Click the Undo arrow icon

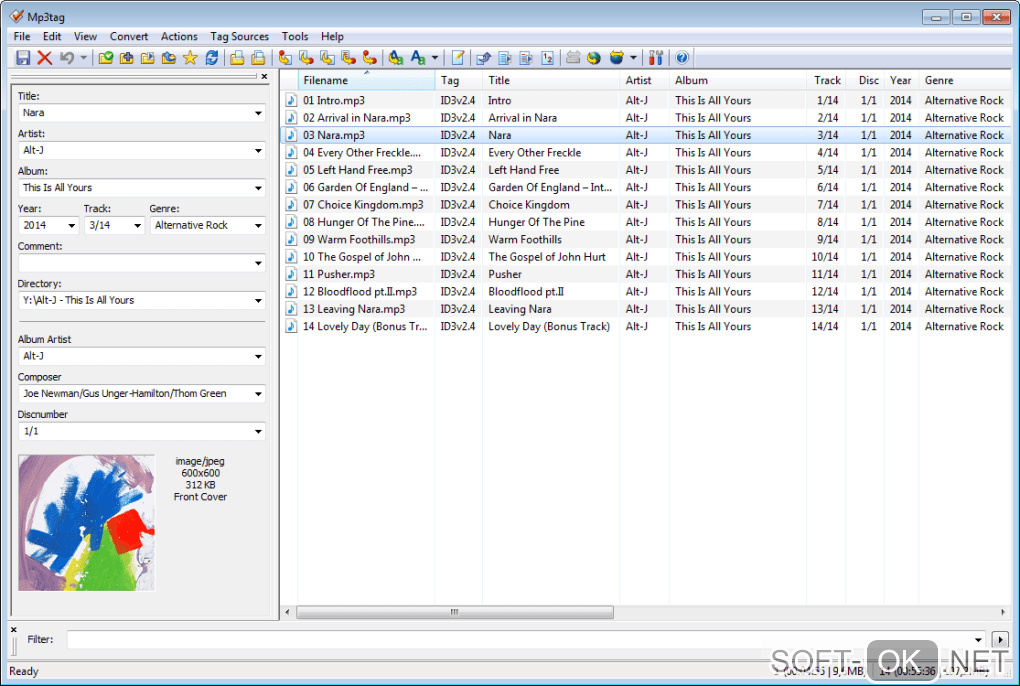(x=66, y=58)
